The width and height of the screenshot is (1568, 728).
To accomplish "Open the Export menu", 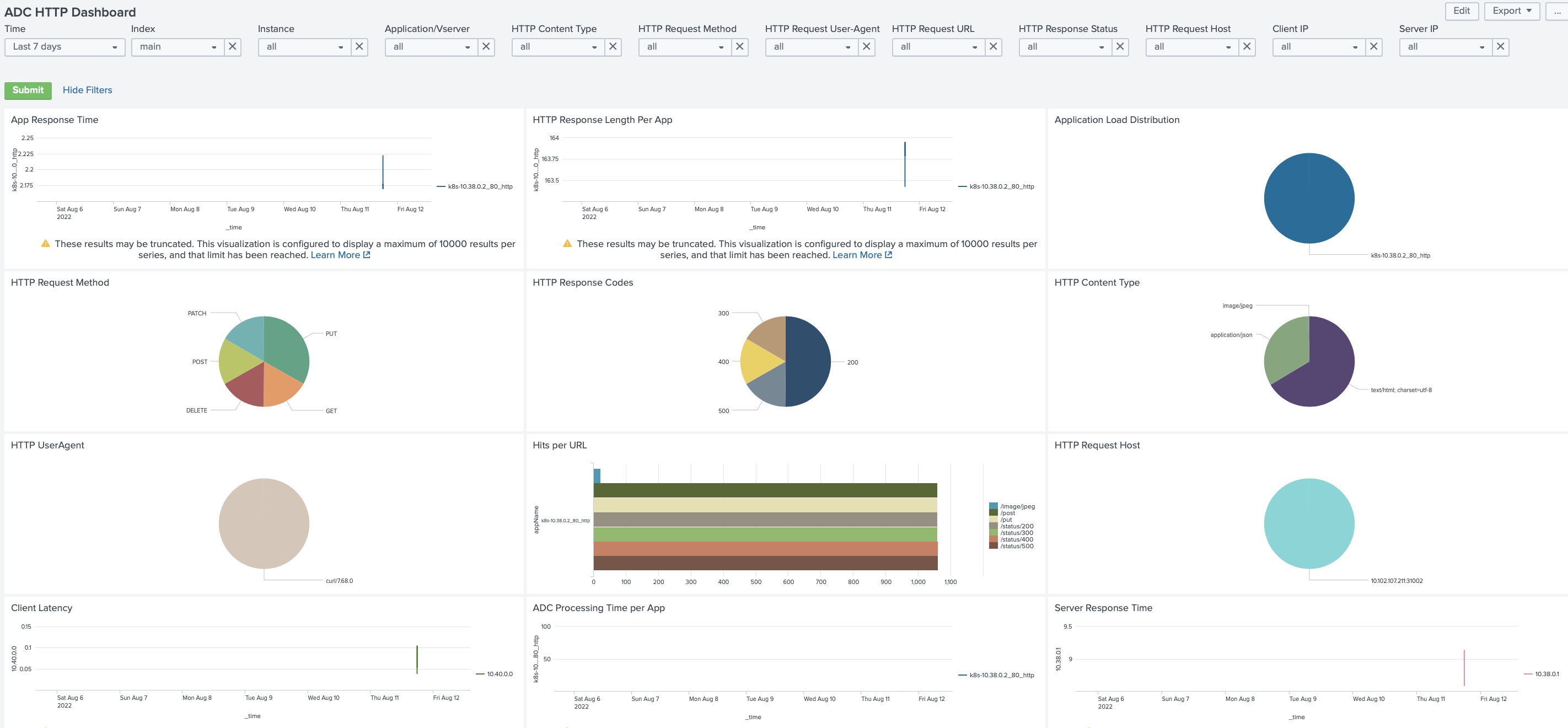I will (1512, 11).
